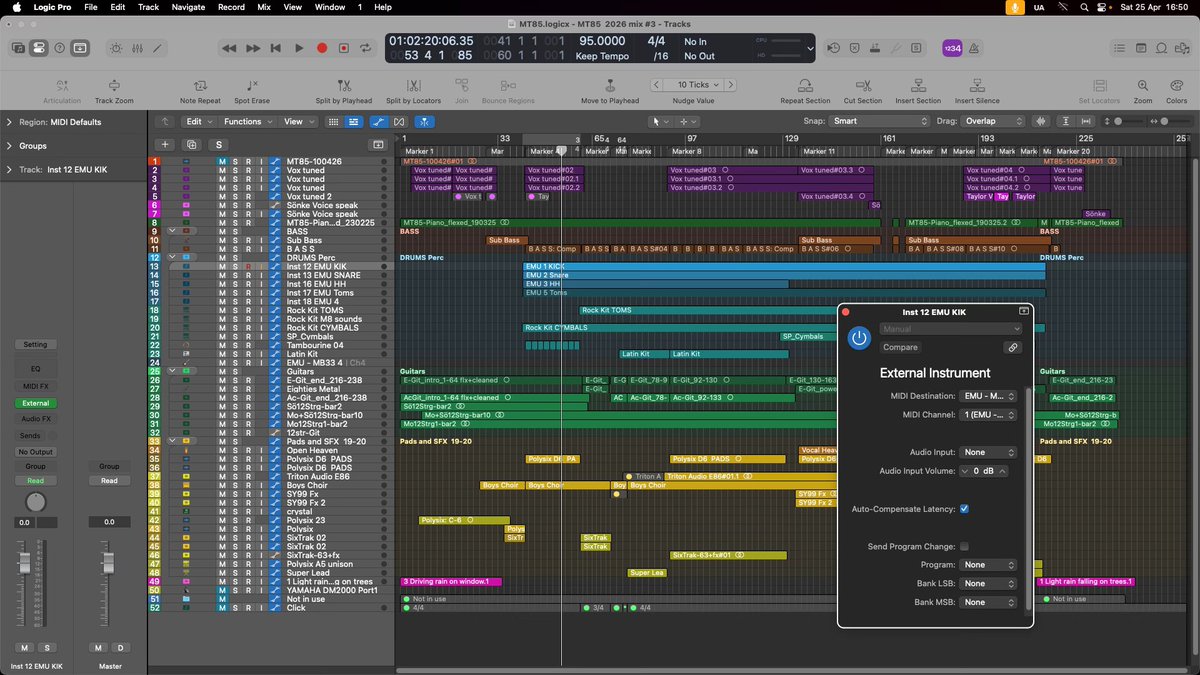Expand the Groups inspector section

tap(10, 146)
